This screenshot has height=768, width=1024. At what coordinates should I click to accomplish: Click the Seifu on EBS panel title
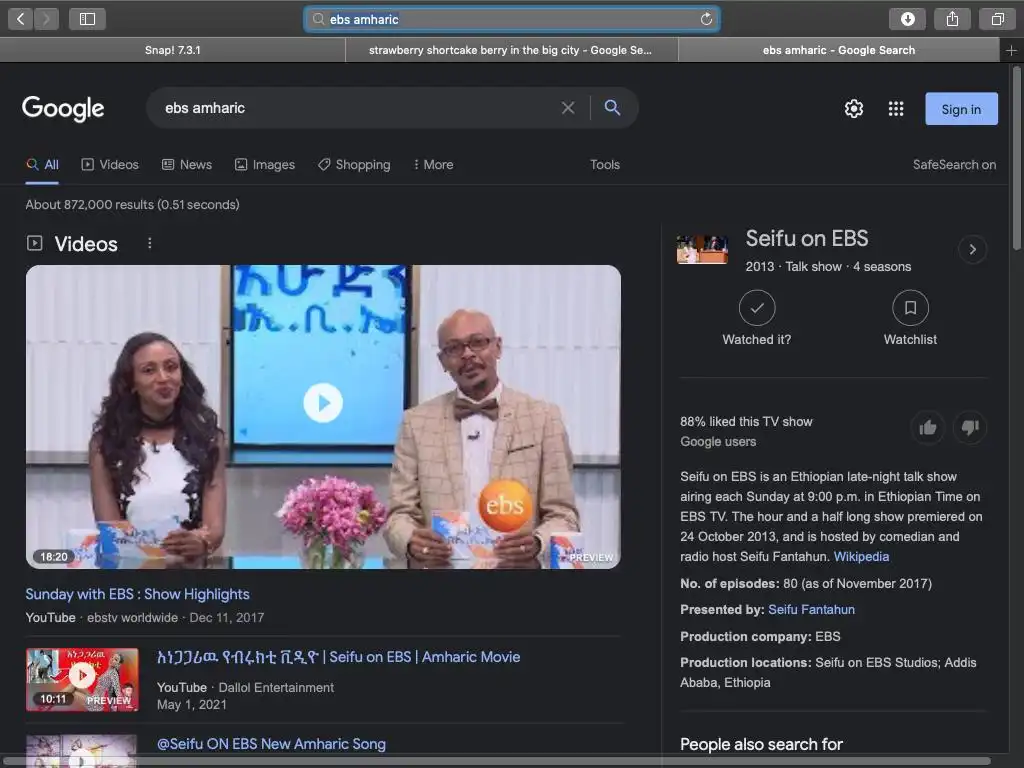tap(807, 238)
